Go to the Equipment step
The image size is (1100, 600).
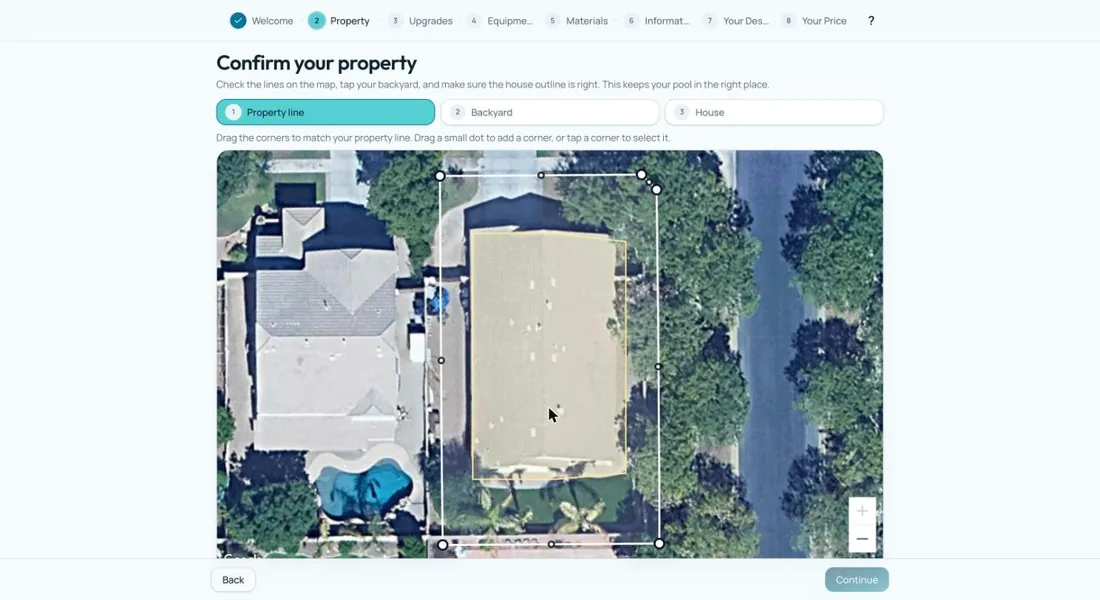(x=499, y=21)
